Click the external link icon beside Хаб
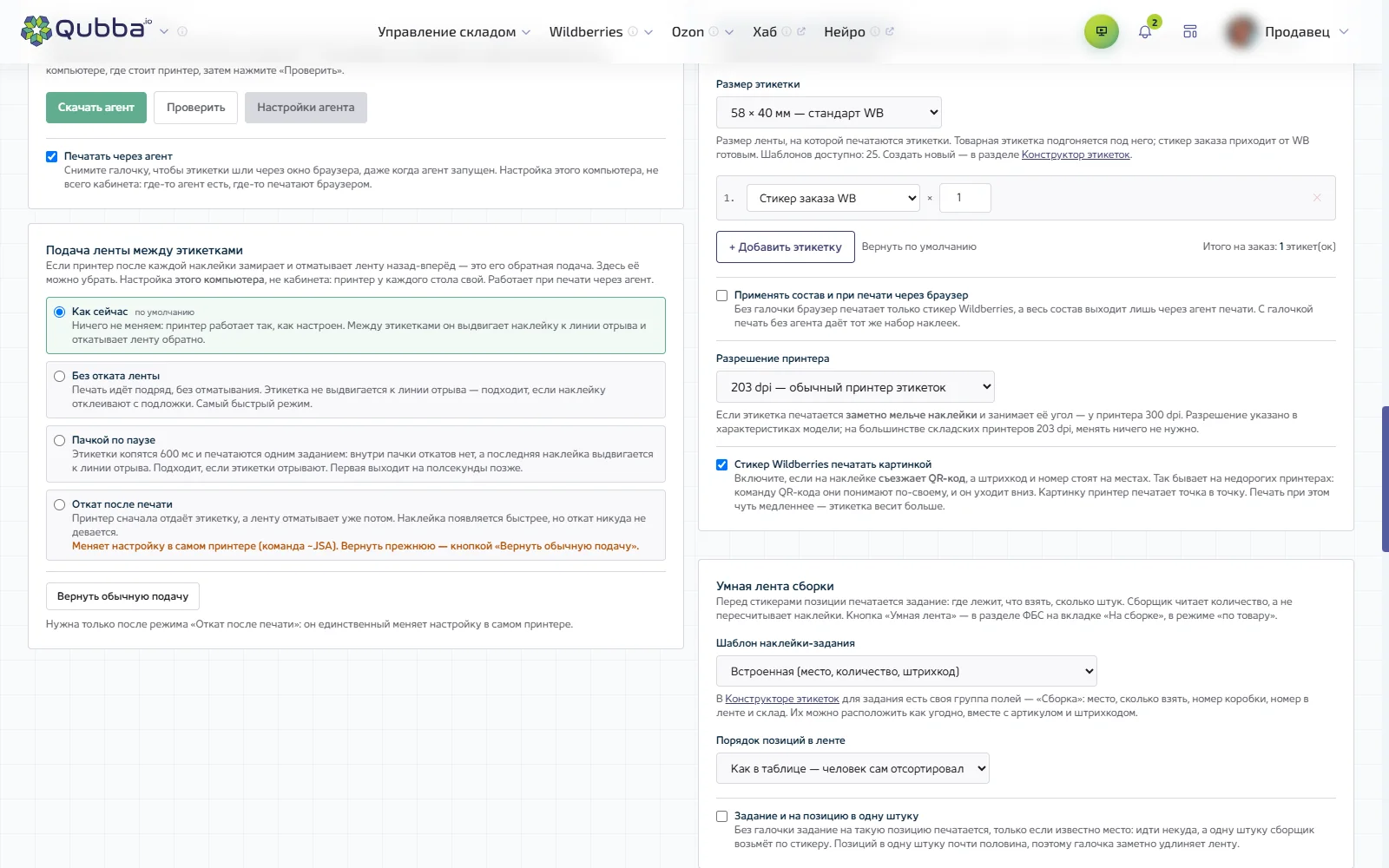 click(800, 31)
